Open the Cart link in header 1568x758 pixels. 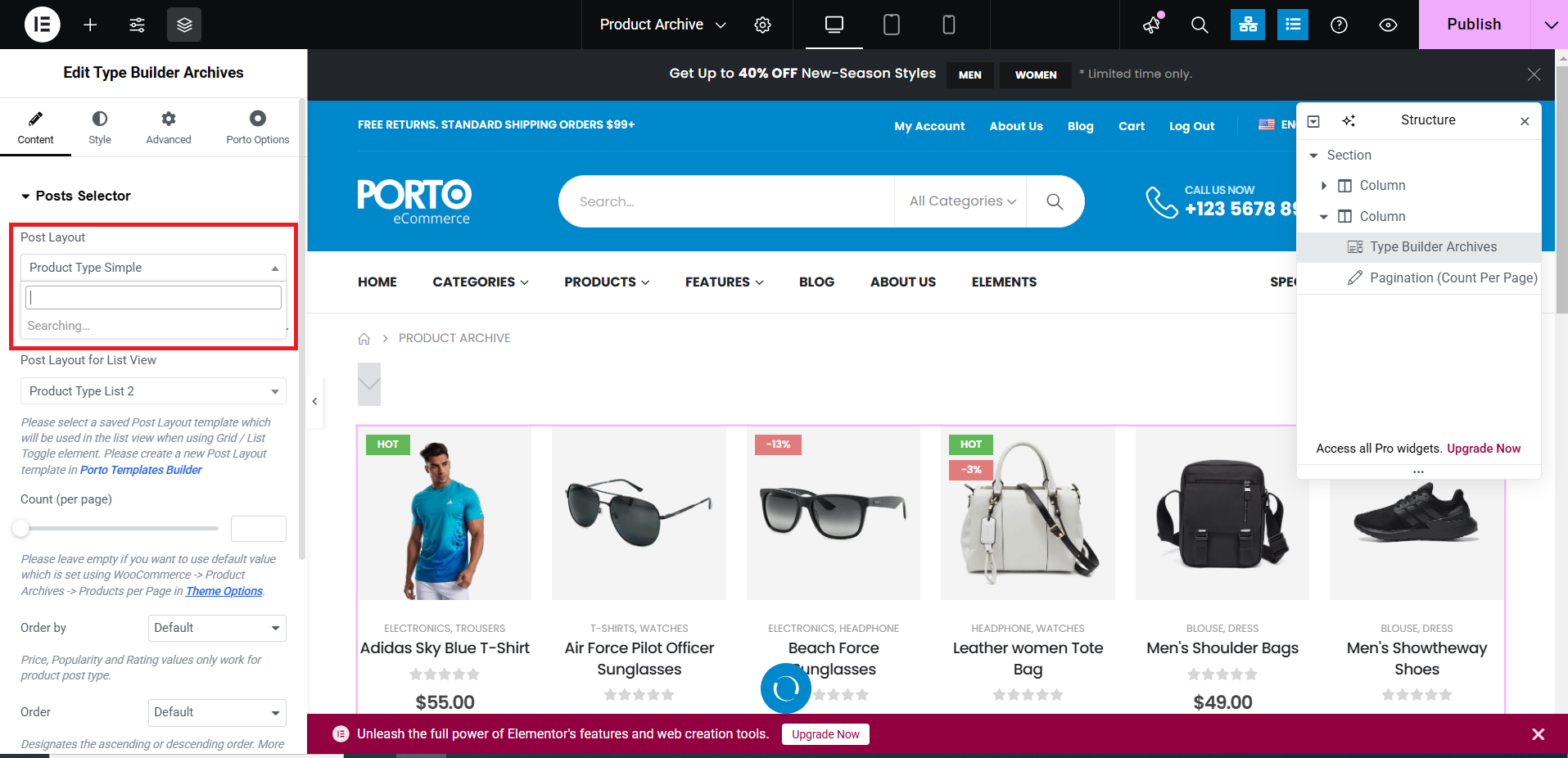coord(1132,126)
